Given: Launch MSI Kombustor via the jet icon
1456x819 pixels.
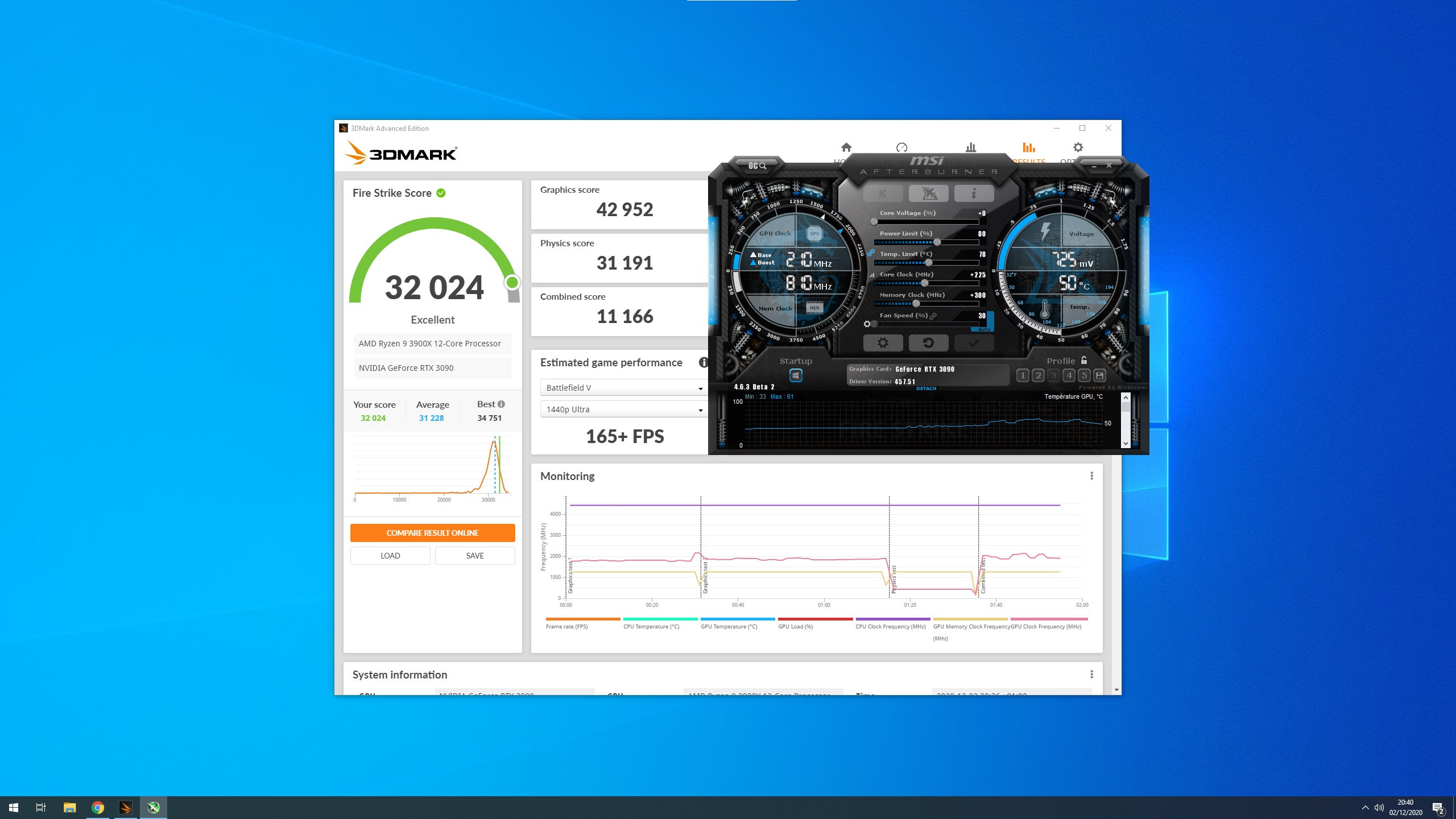Looking at the screenshot, I should [928, 193].
